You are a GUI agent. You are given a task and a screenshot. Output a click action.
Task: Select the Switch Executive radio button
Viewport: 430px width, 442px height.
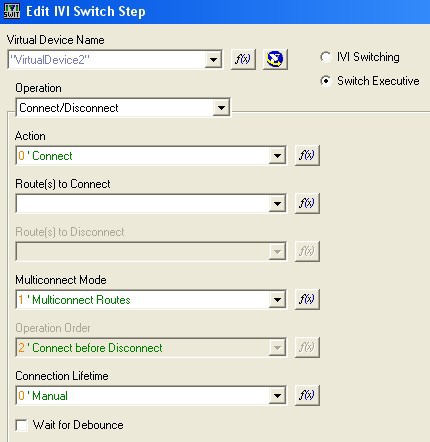(x=325, y=81)
